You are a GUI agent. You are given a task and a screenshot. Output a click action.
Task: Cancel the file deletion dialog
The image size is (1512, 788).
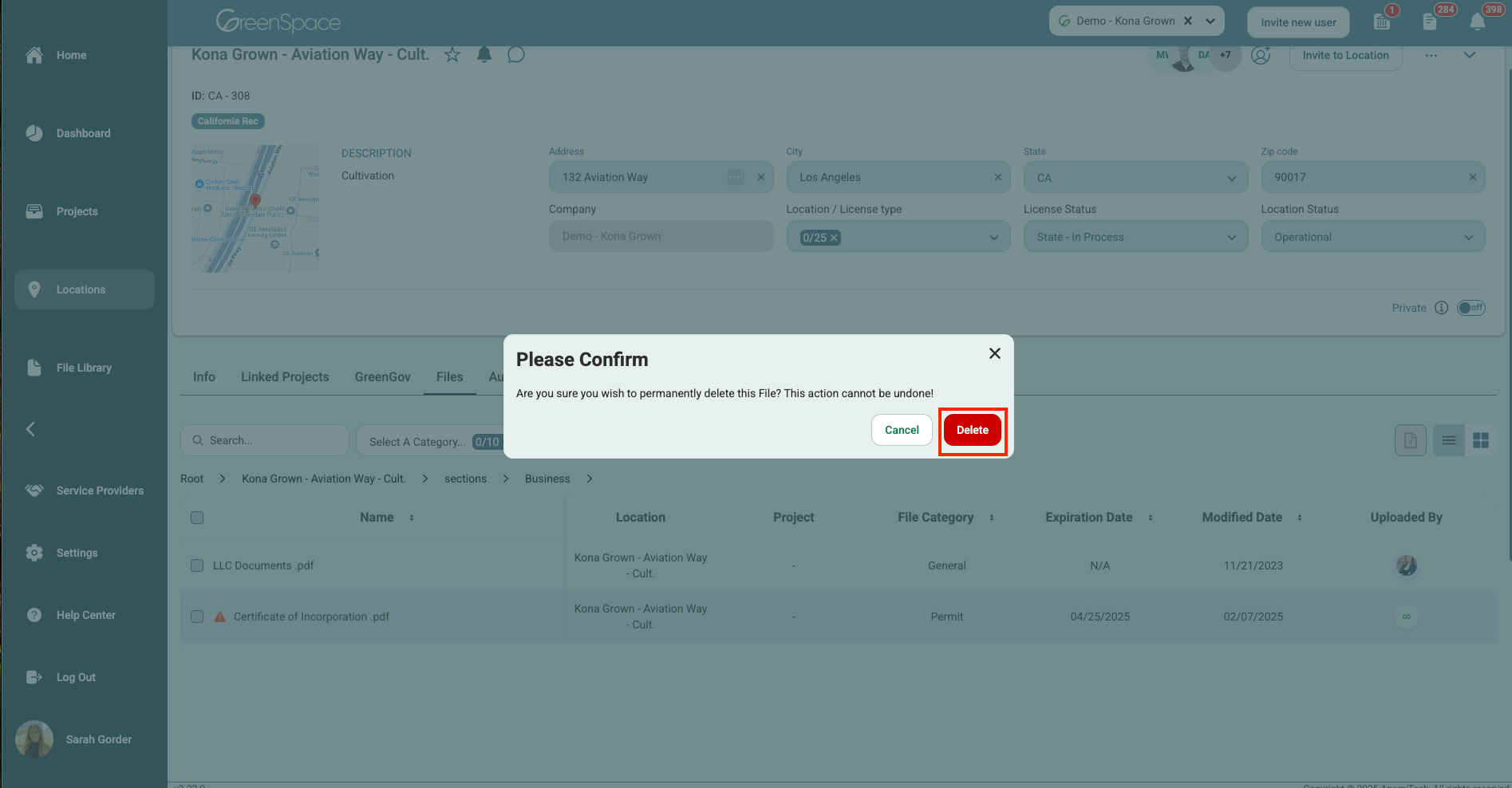[x=902, y=430]
